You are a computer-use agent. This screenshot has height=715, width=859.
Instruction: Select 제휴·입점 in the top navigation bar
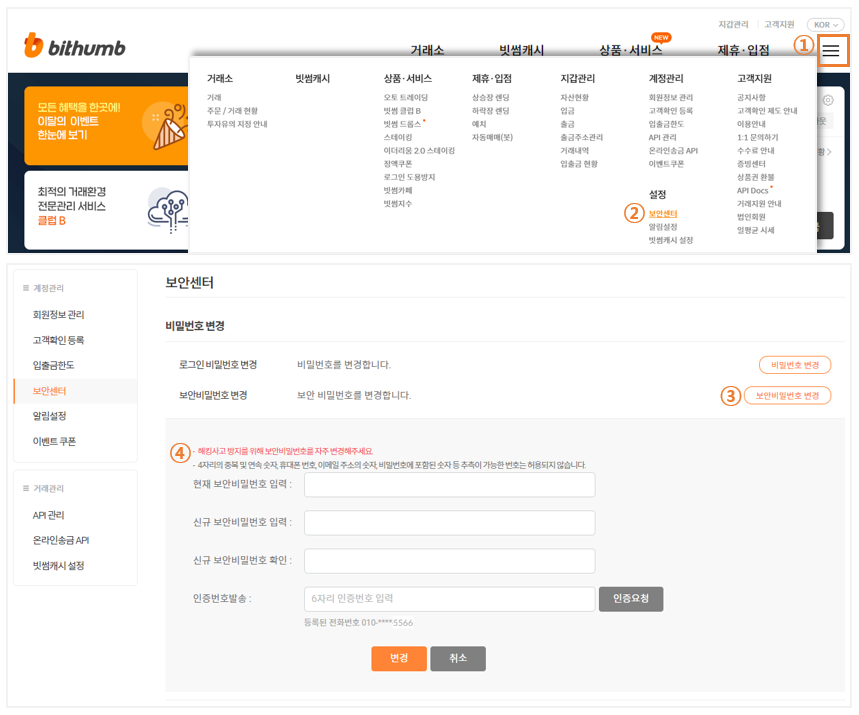(743, 50)
